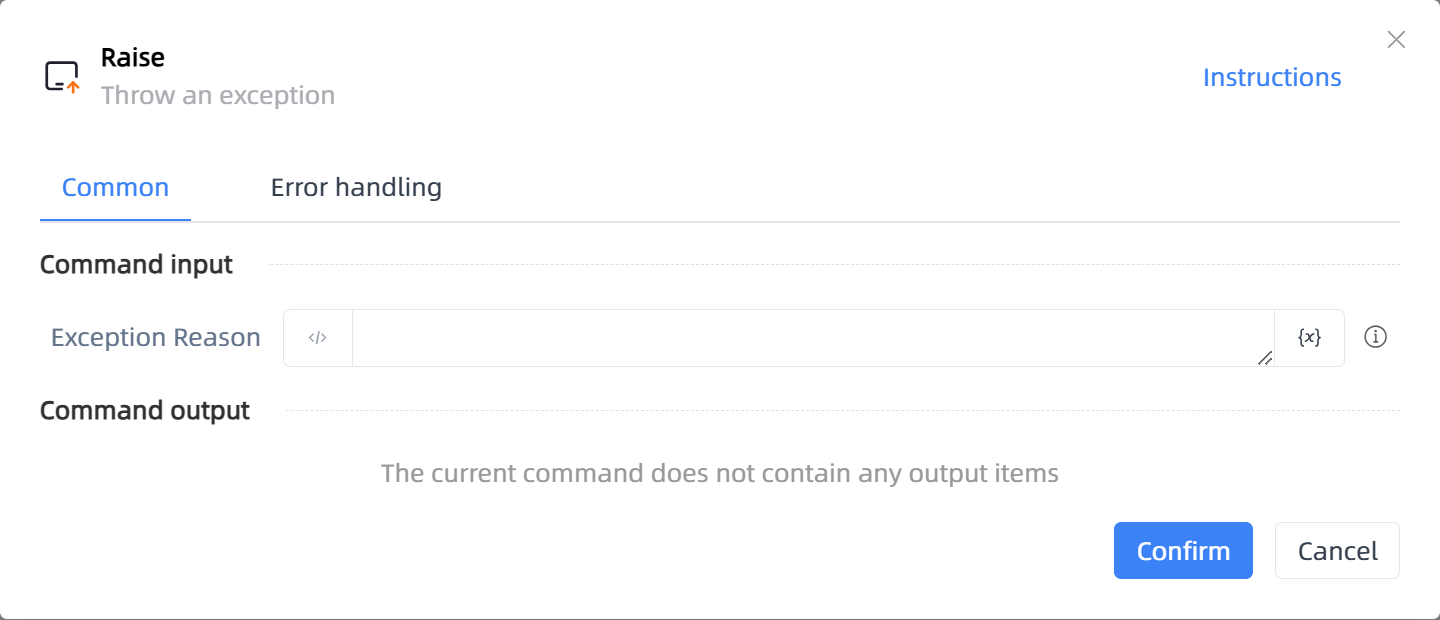Open the Error handling tab
The width and height of the screenshot is (1440, 620).
[x=356, y=187]
